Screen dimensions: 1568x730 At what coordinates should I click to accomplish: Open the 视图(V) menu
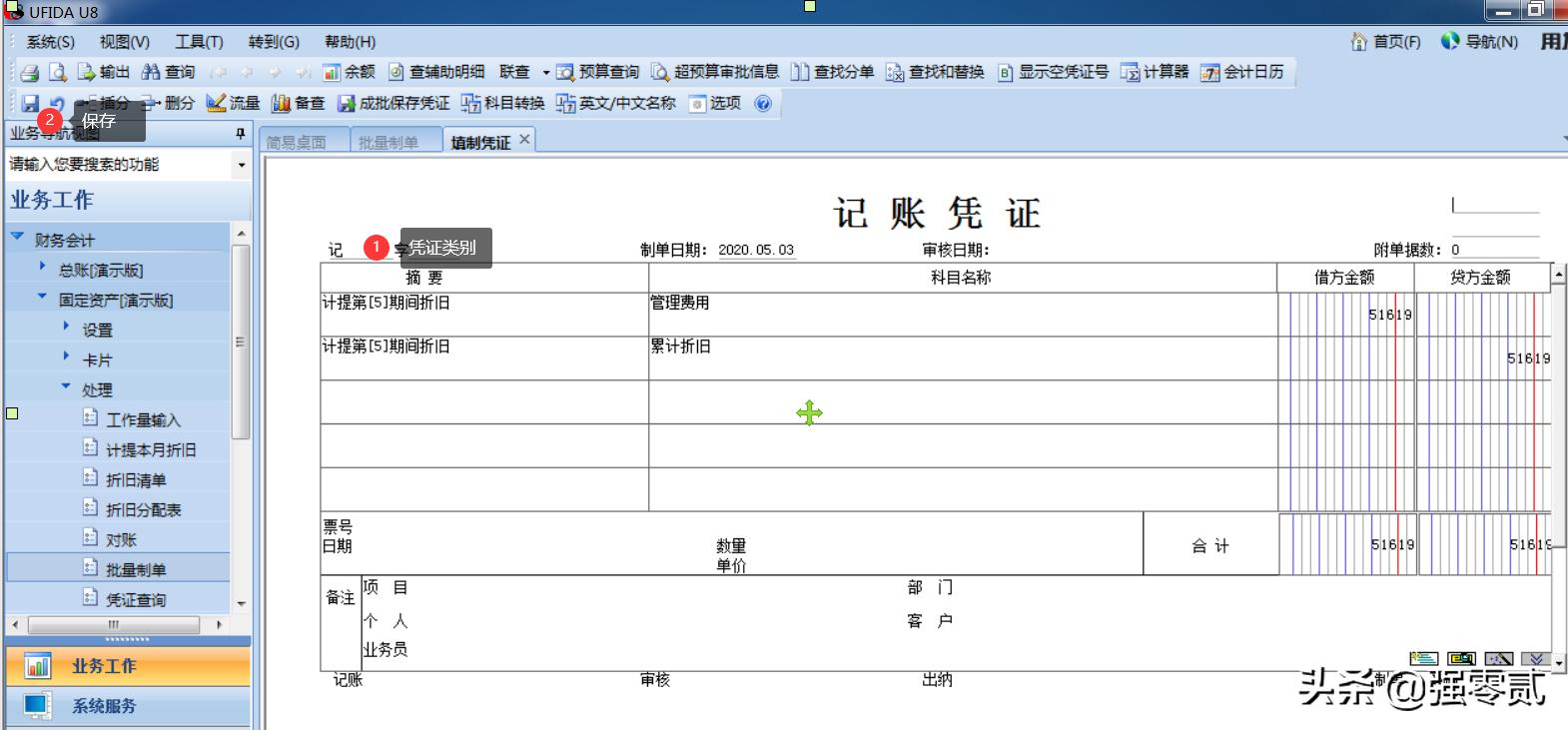pyautogui.click(x=125, y=41)
